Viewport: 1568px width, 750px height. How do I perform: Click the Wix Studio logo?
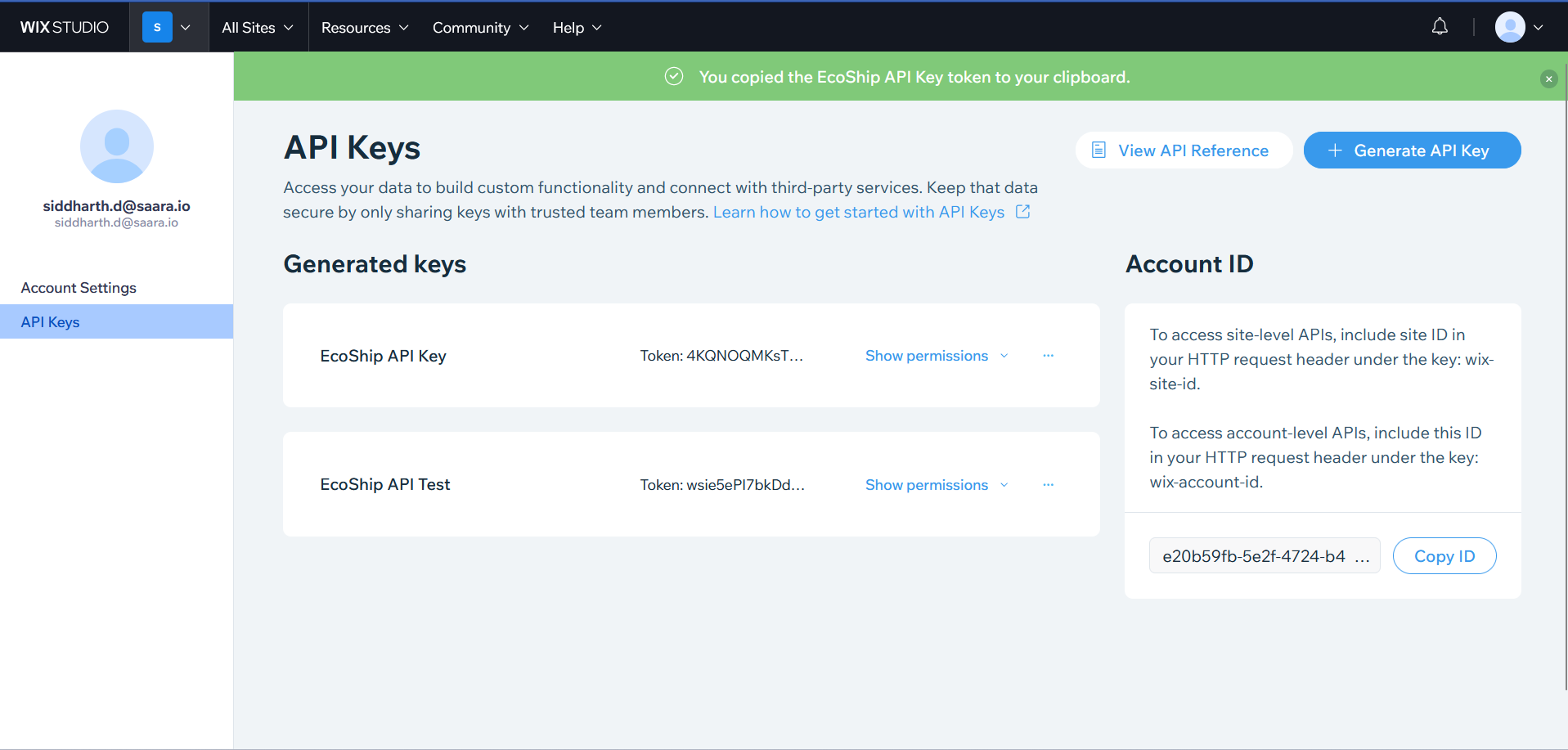point(65,27)
